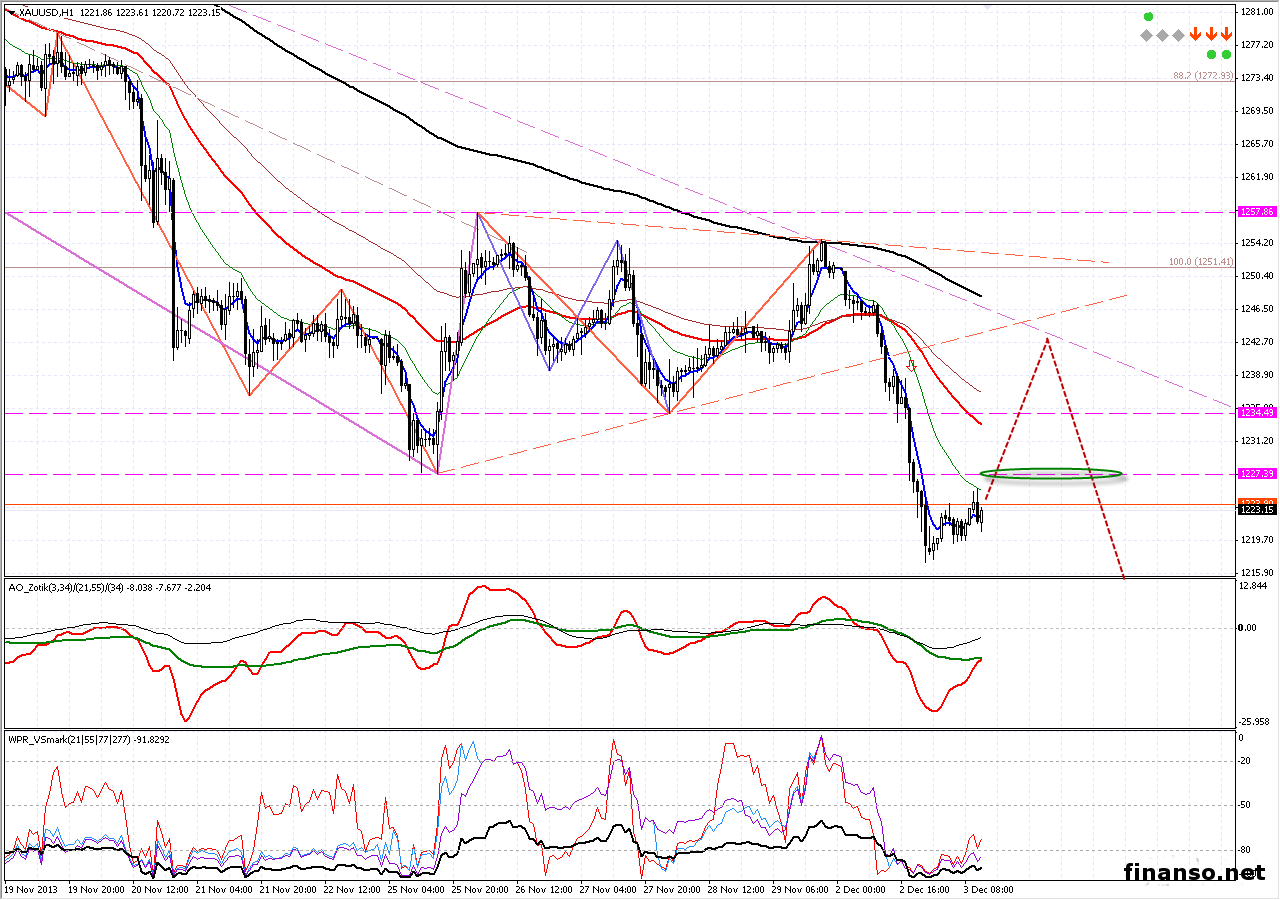The image size is (1280, 900).
Task: Click the black 1223.15 current price tag
Action: 1256,510
